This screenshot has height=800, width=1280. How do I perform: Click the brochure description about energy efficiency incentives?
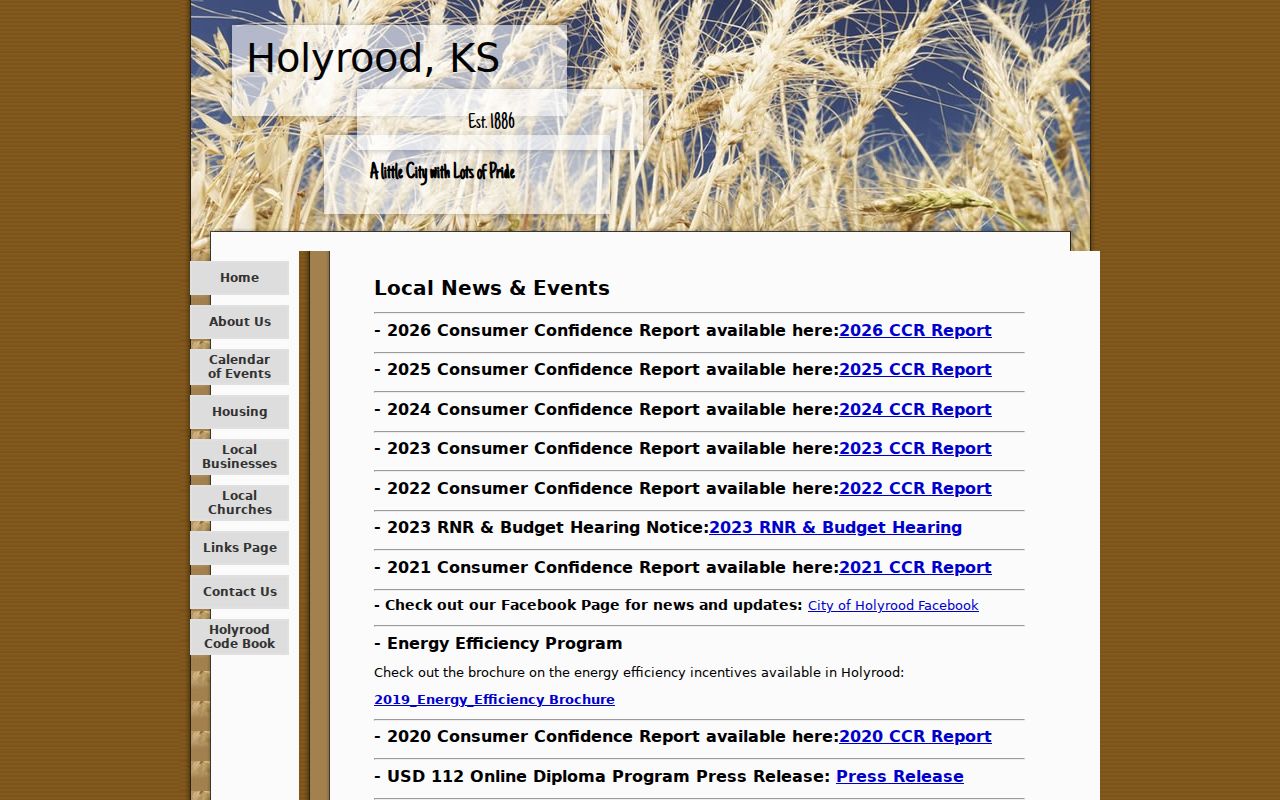(639, 673)
